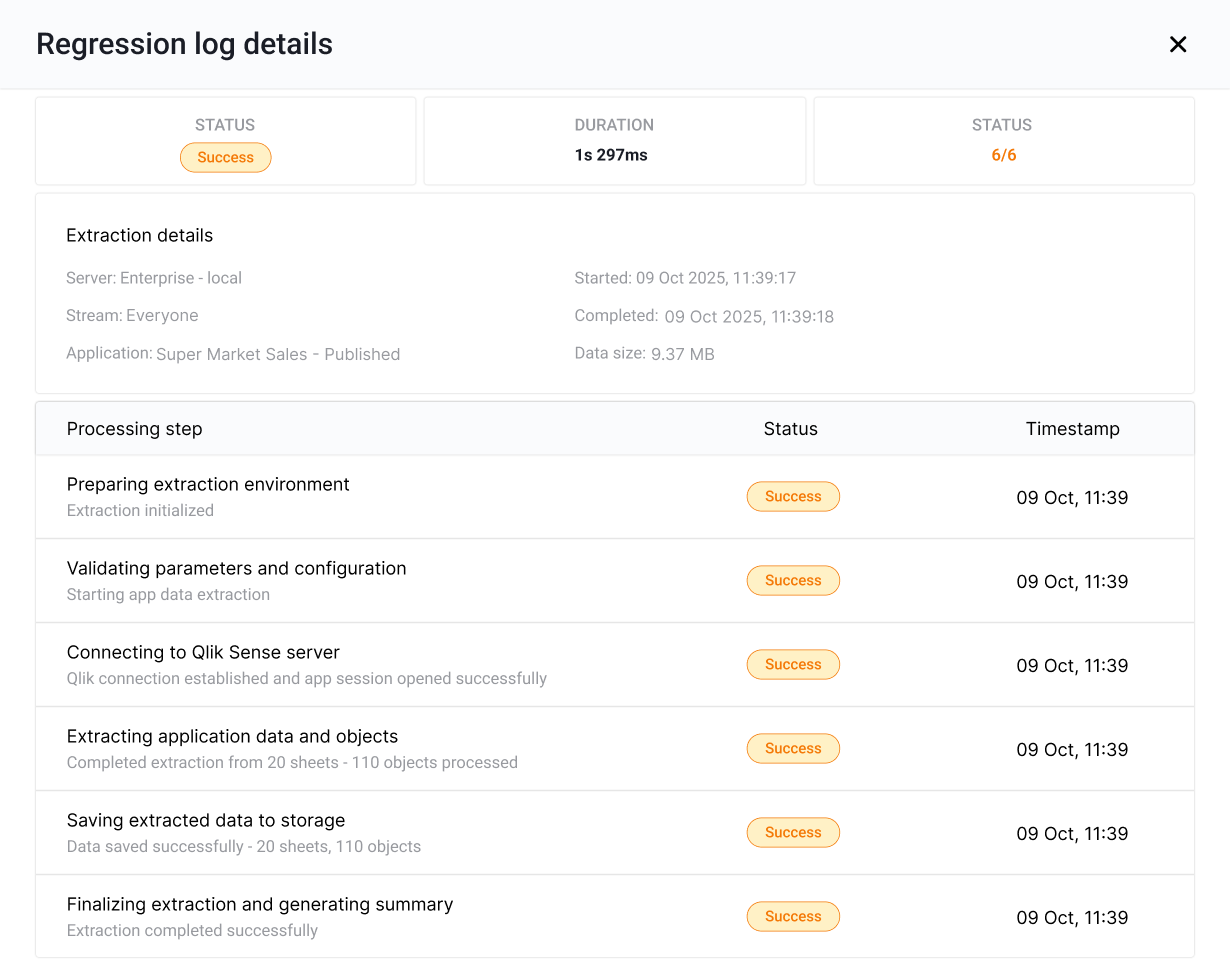Click the Success badge for Extracting application data
This screenshot has height=972, width=1230.
point(793,748)
